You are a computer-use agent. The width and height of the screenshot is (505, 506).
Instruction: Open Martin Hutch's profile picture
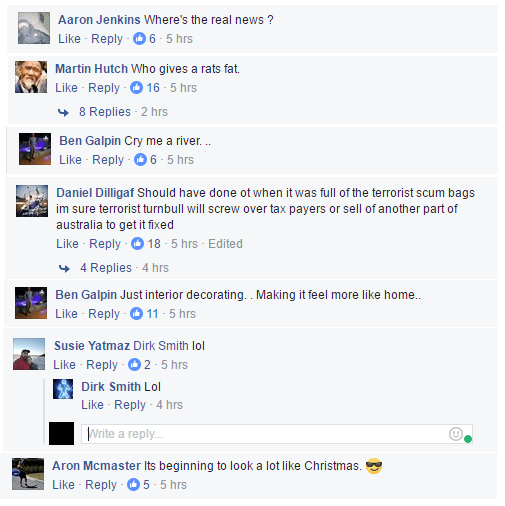31,77
